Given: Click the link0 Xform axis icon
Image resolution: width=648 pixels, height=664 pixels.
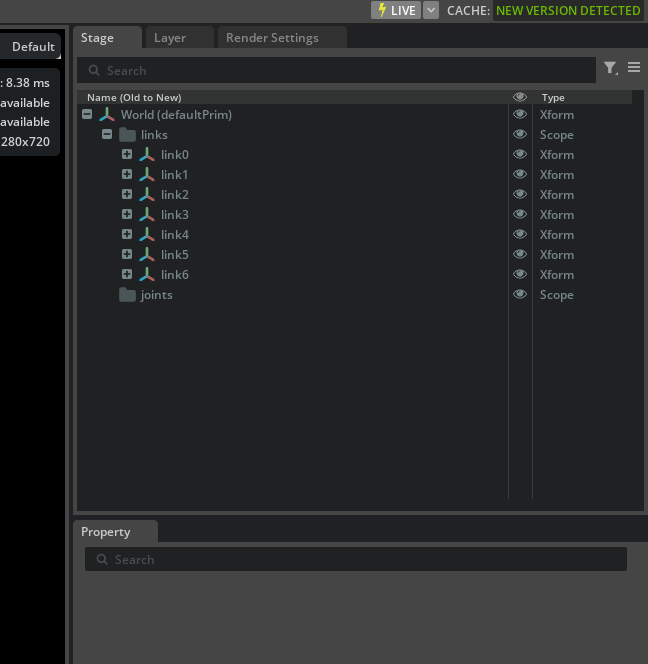Looking at the screenshot, I should pyautogui.click(x=147, y=155).
